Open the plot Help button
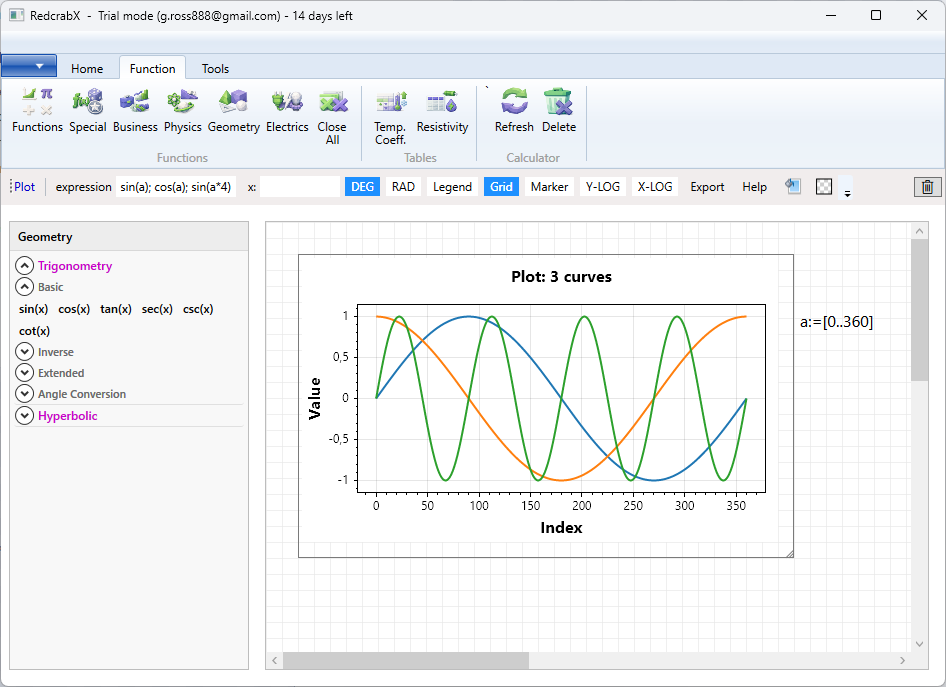 (754, 186)
